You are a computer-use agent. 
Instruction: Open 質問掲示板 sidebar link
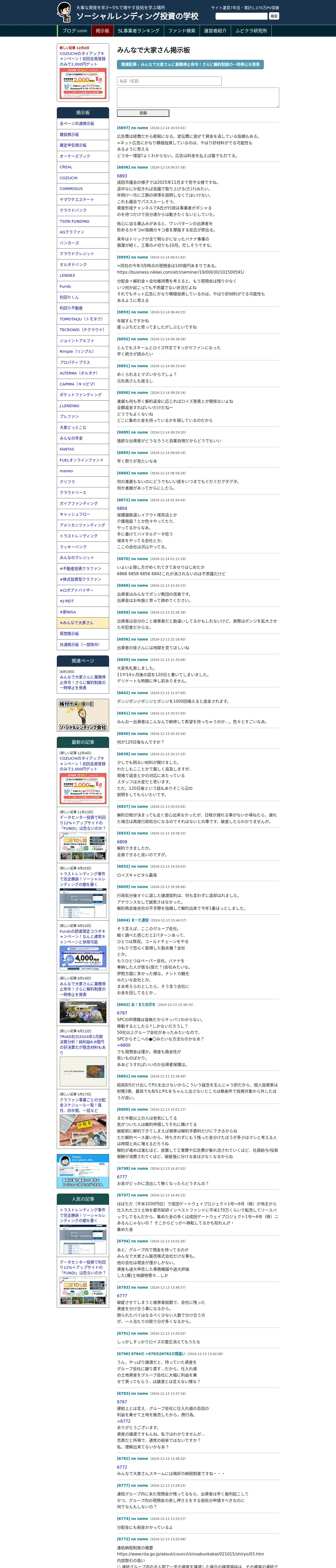point(83,634)
